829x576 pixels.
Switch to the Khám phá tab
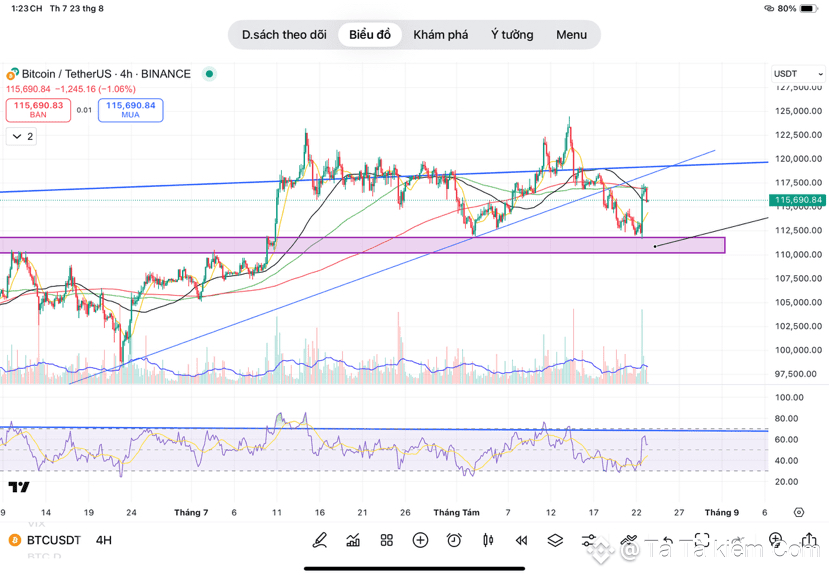click(440, 35)
